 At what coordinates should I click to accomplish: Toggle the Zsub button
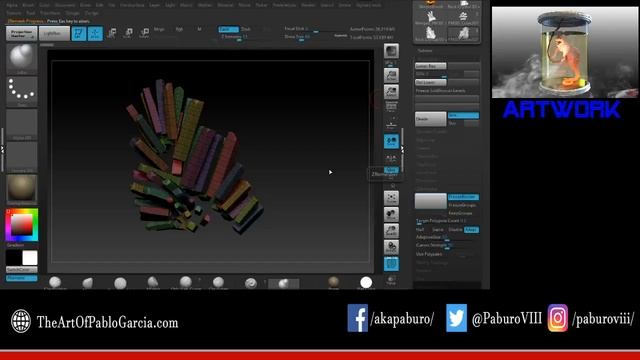tap(245, 29)
